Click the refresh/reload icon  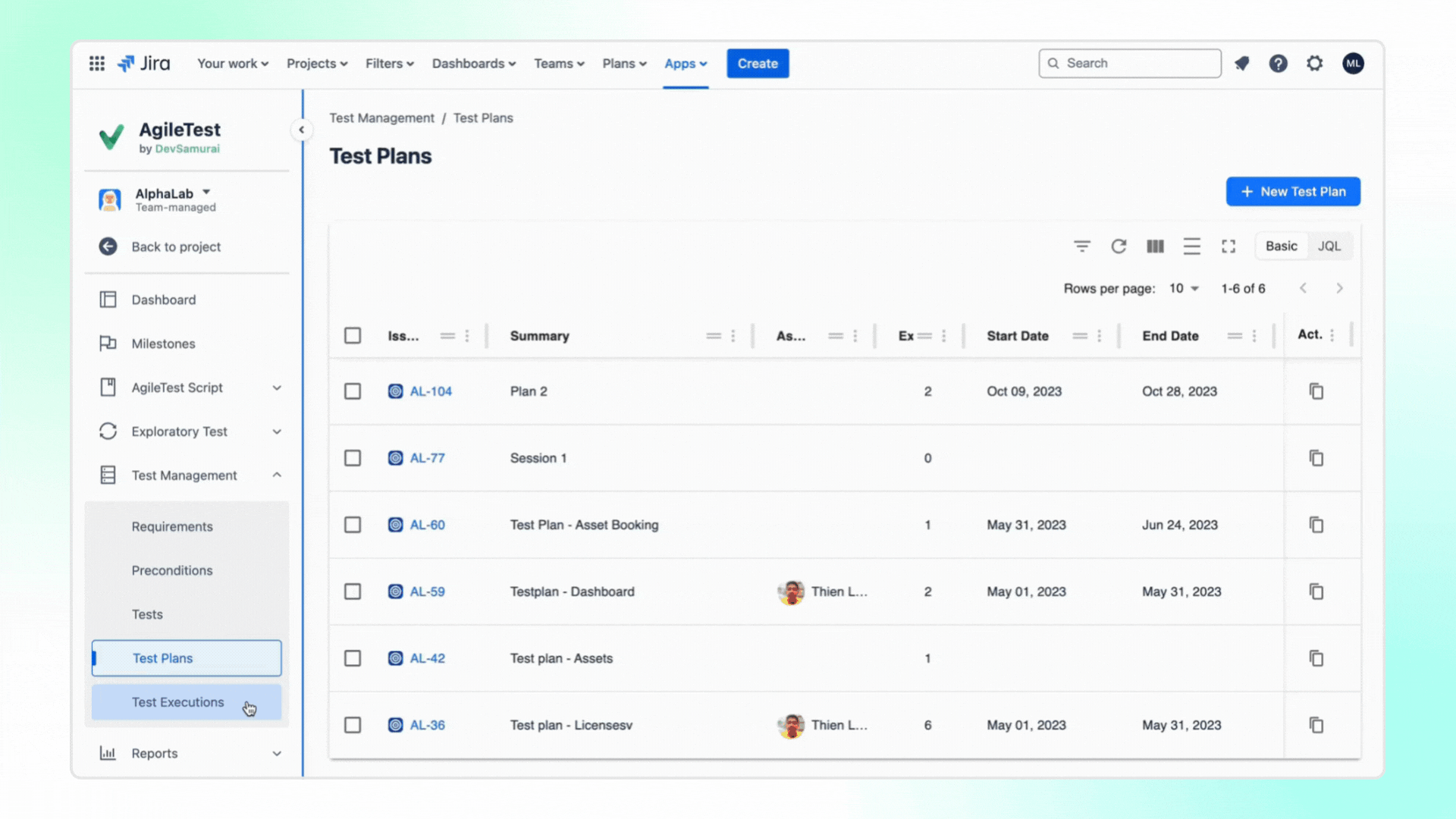pos(1118,246)
